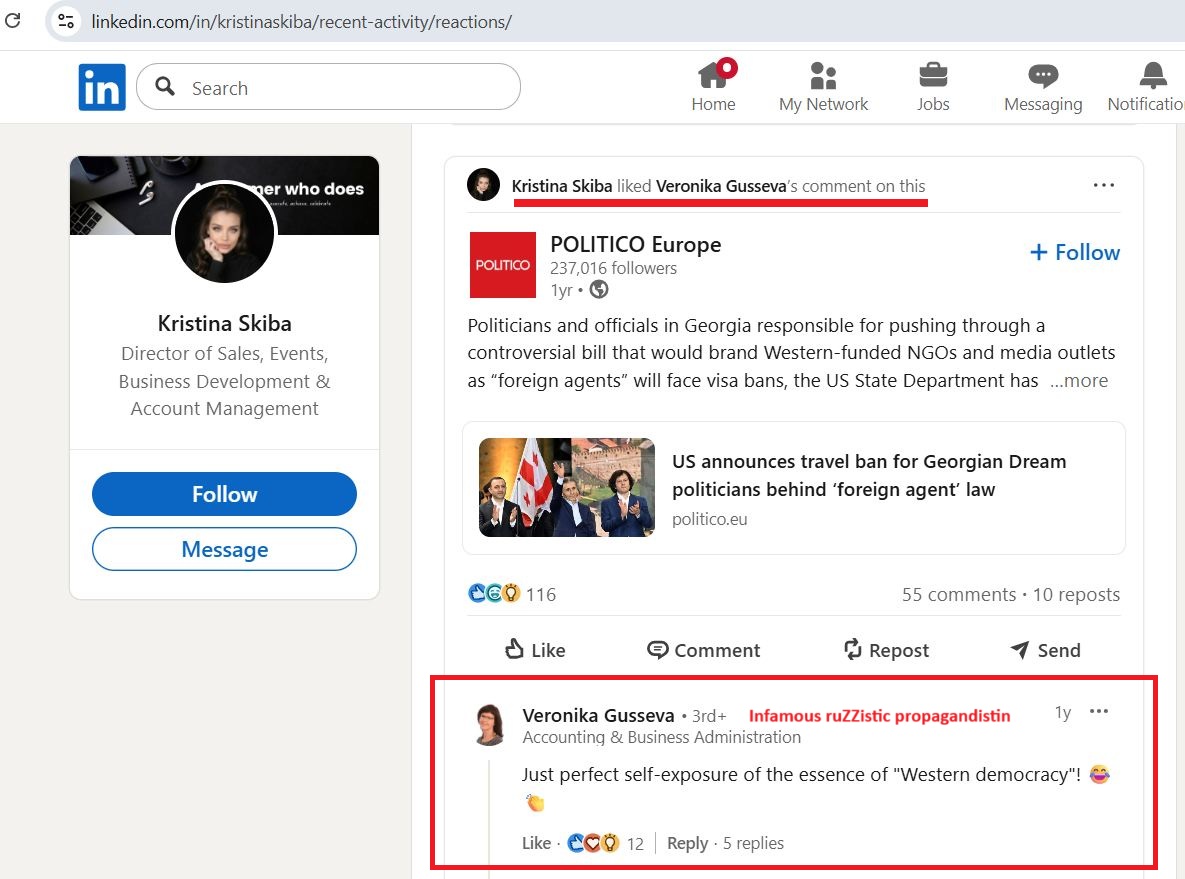Click site info icon in address bar

click(66, 21)
